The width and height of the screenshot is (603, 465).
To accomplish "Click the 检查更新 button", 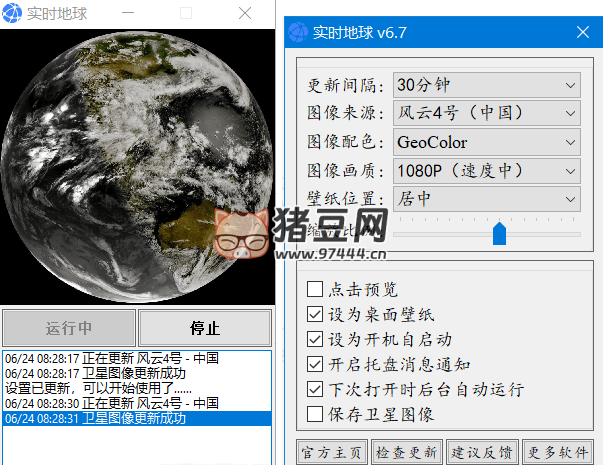I will pyautogui.click(x=406, y=452).
